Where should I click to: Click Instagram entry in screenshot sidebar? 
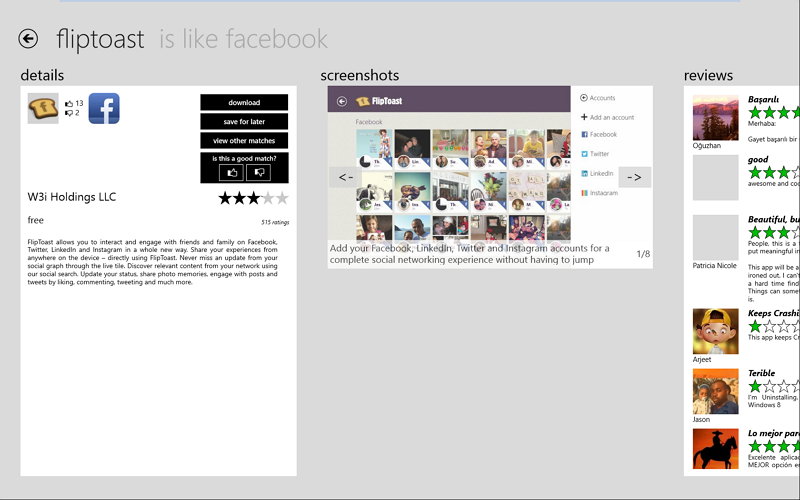(x=599, y=193)
